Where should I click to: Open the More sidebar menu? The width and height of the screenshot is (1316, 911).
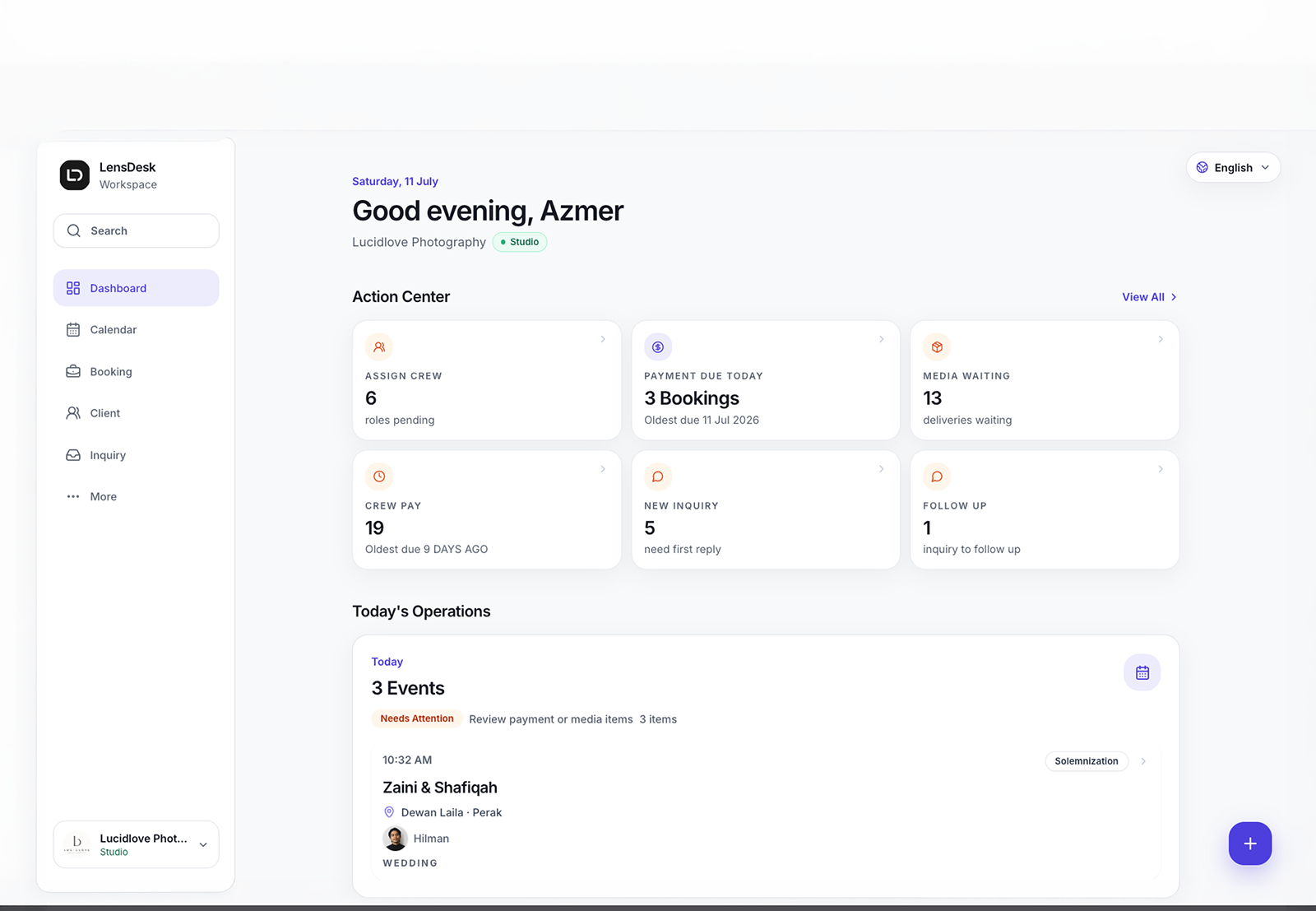coord(137,496)
